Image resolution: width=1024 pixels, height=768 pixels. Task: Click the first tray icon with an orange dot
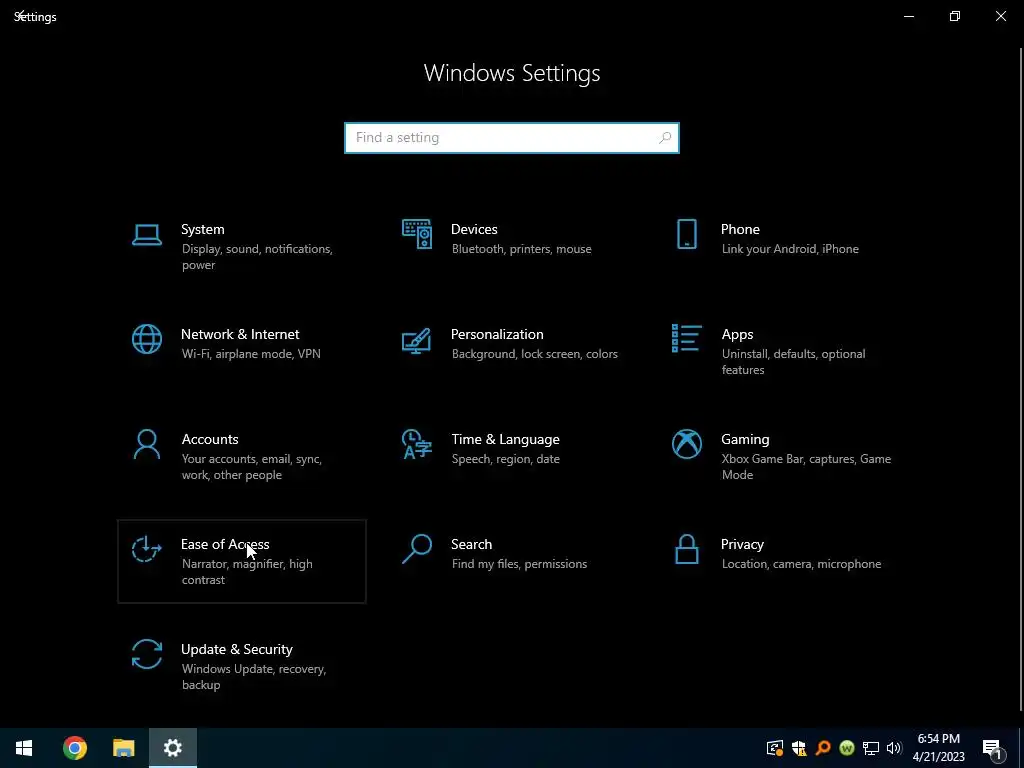775,748
